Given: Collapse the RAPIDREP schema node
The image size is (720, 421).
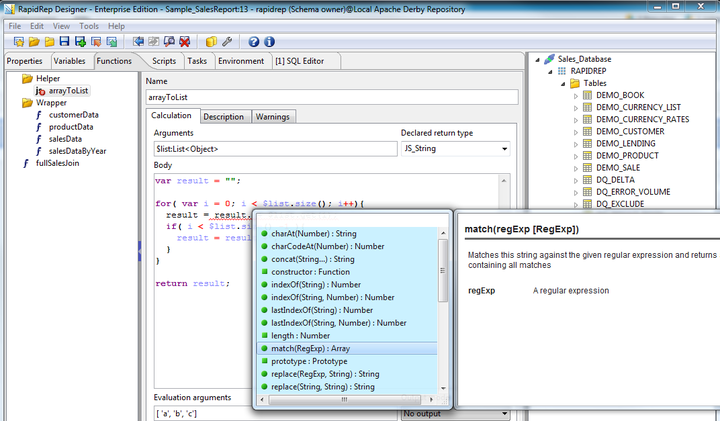Looking at the screenshot, I should (550, 72).
